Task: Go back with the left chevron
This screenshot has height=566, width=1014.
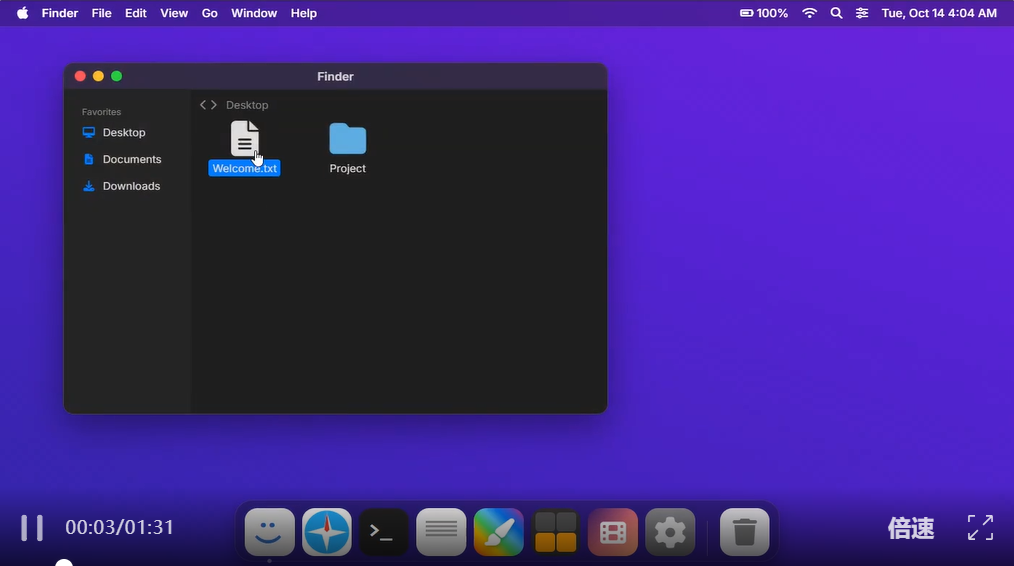Action: 203,105
